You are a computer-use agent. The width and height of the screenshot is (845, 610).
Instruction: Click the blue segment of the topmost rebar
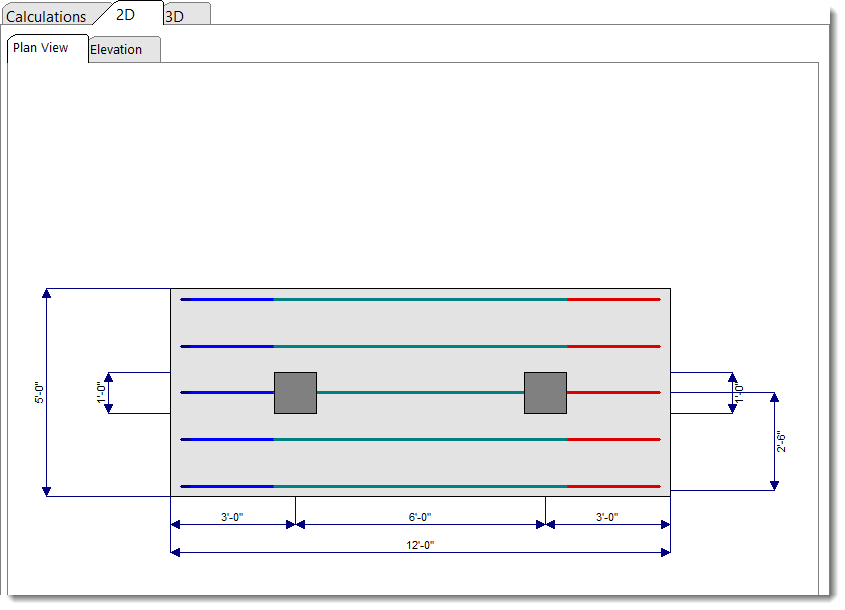[x=227, y=299]
